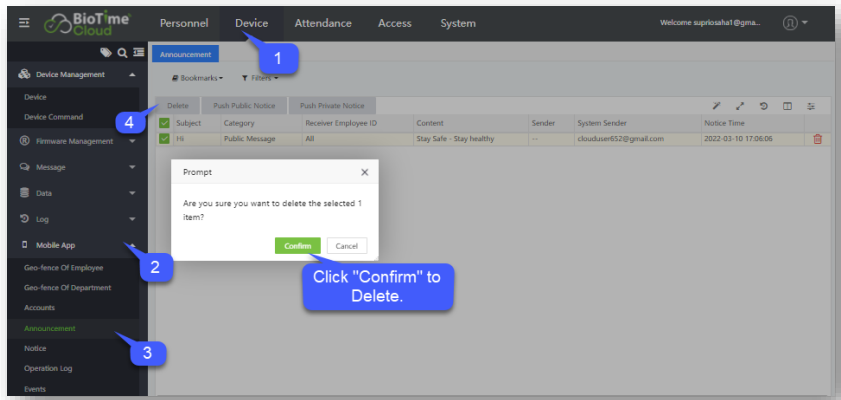Click the hamburger menu icon beside the logo
The width and height of the screenshot is (841, 400).
(x=24, y=23)
